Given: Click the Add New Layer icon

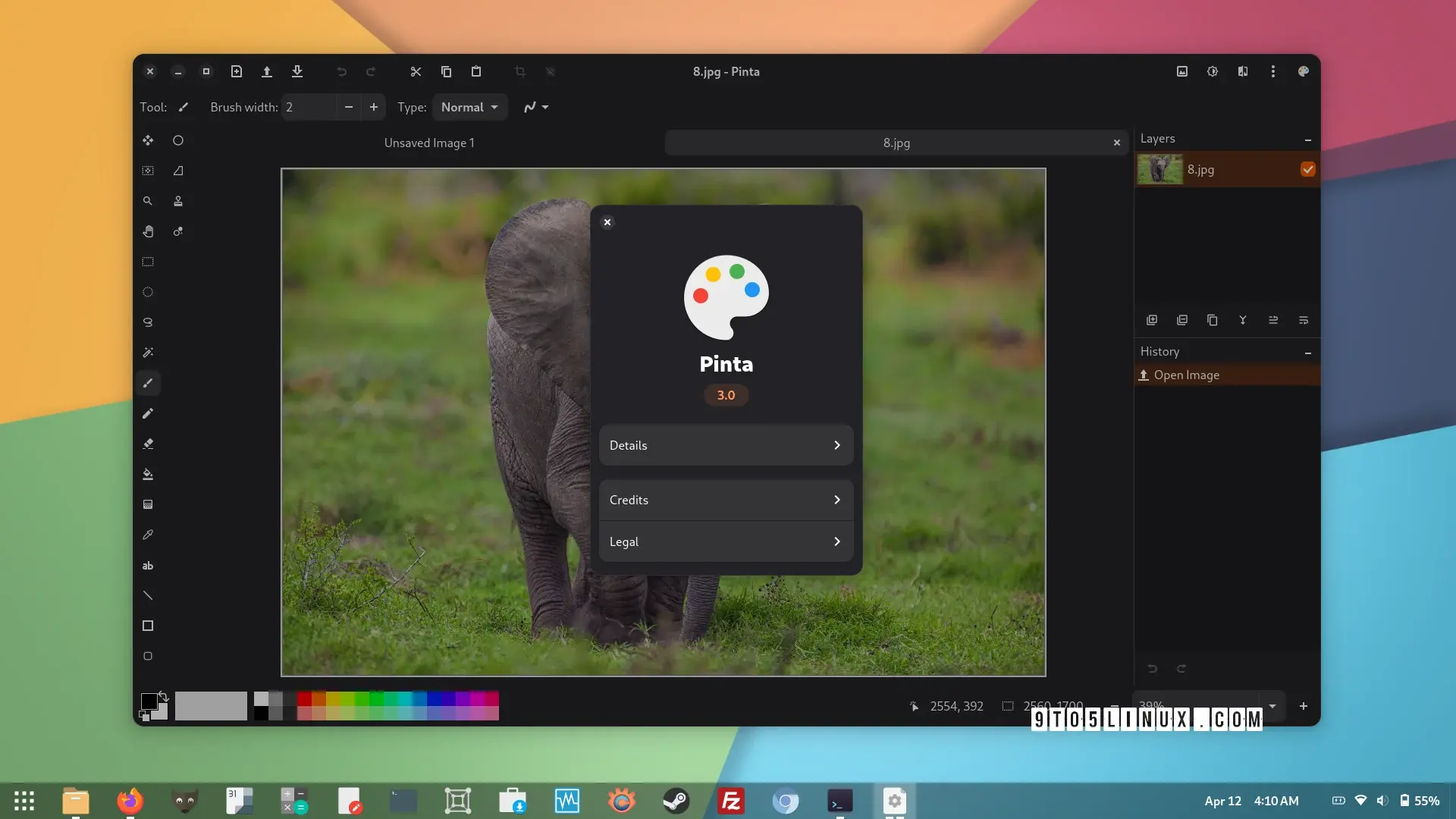Looking at the screenshot, I should 1152,320.
